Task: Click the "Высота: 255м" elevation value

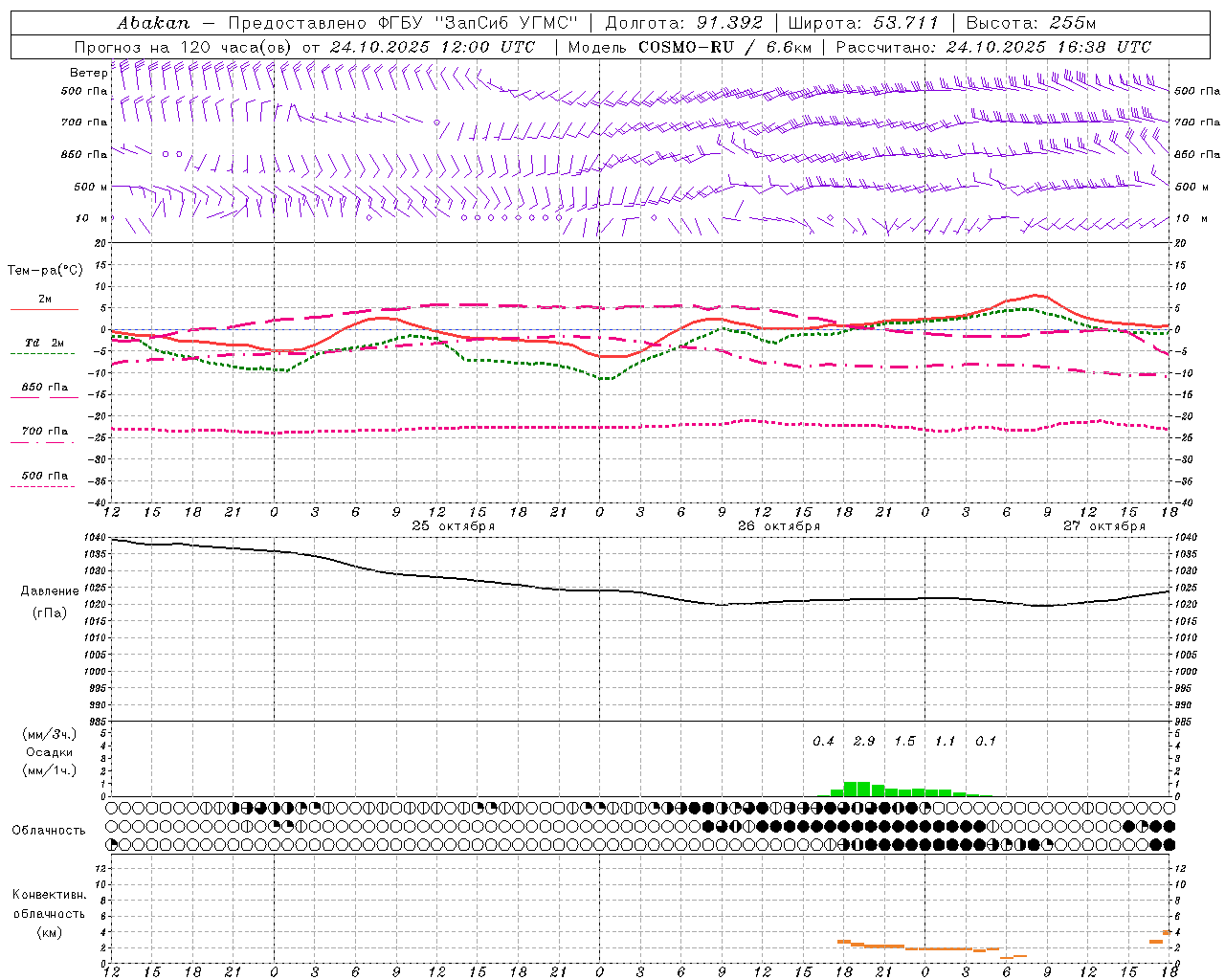Action: pyautogui.click(x=1031, y=23)
